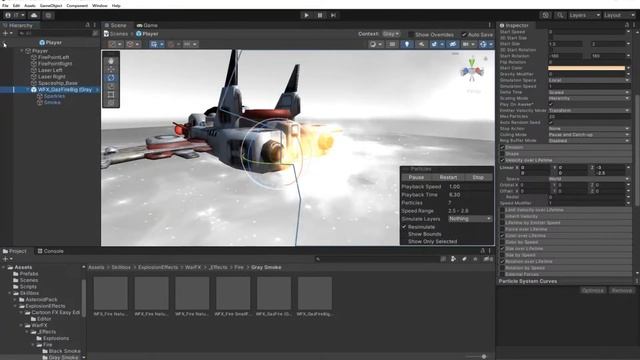Open the Window menu
The image size is (640, 360).
100,6
